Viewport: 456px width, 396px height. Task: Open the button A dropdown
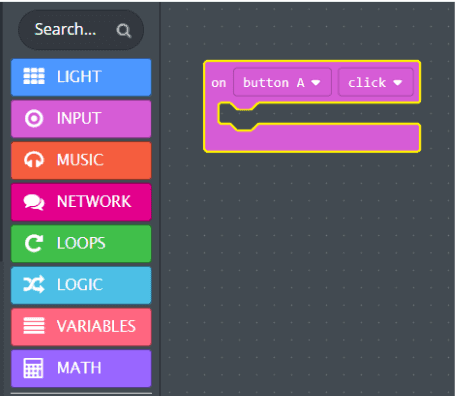(282, 82)
